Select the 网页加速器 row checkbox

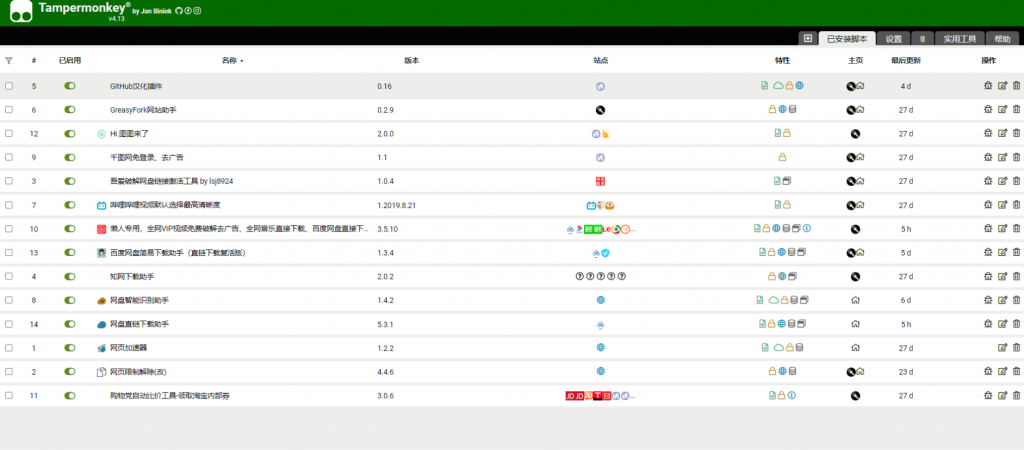point(8,347)
